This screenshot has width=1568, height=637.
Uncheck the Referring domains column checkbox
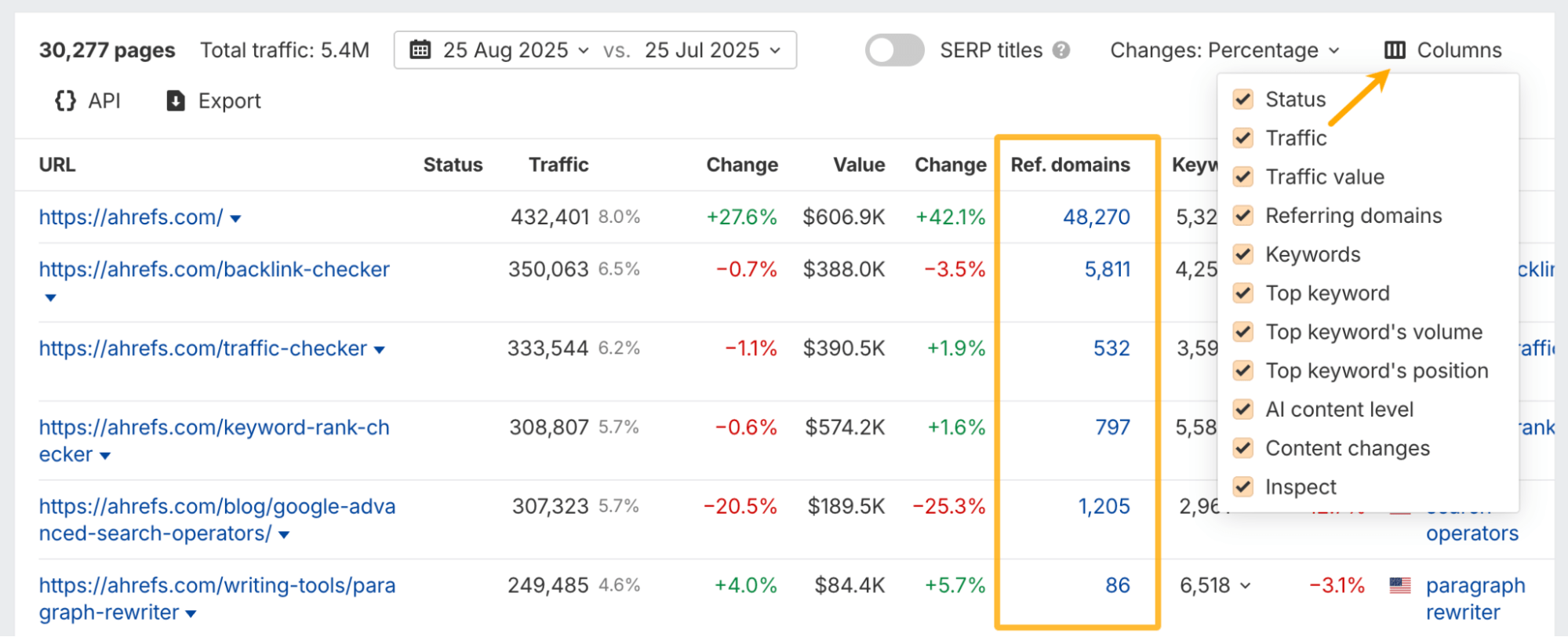[x=1242, y=216]
